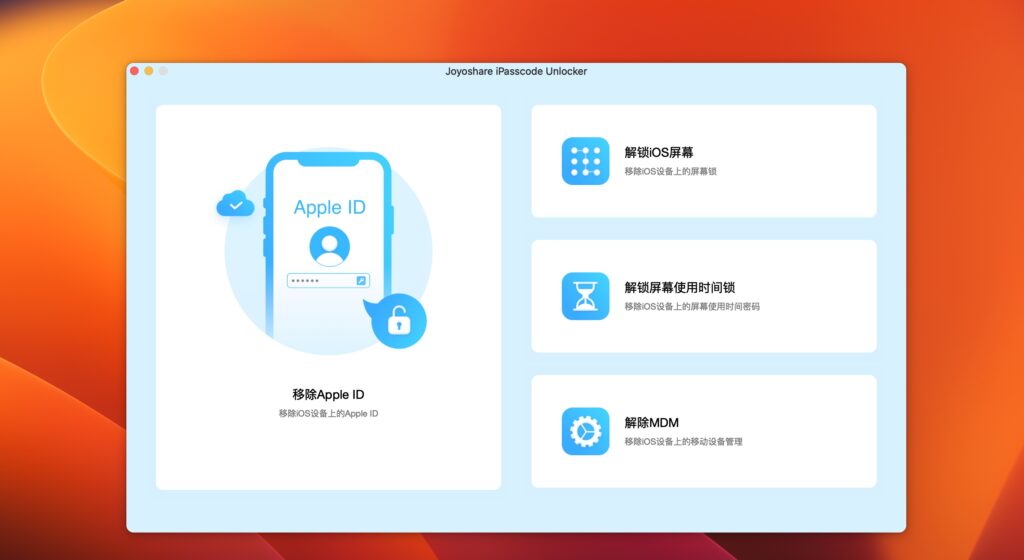
Task: Click the password field in phone illustration
Action: pos(328,280)
